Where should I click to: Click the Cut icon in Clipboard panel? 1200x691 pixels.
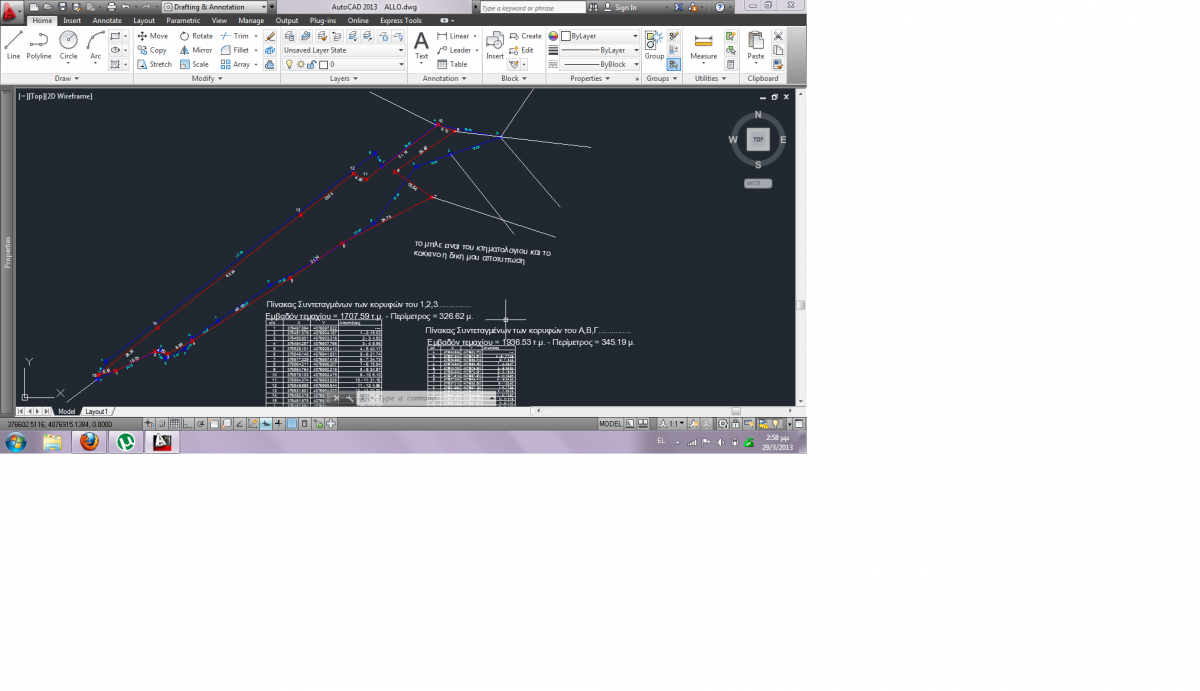pyautogui.click(x=778, y=36)
